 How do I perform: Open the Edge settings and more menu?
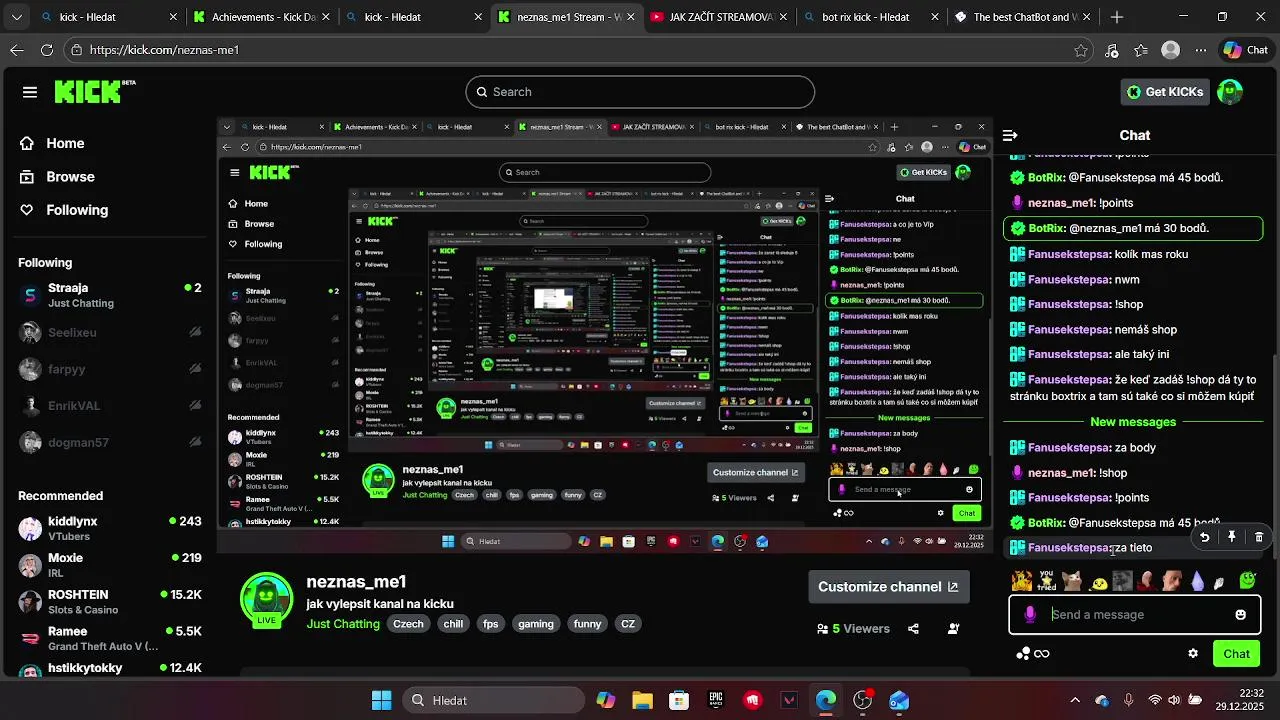tap(1201, 50)
